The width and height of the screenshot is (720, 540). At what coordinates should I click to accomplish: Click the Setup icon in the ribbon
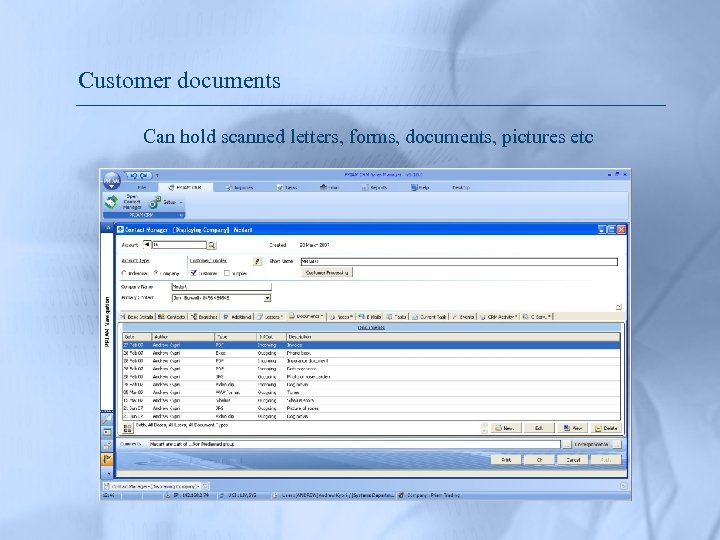pos(156,202)
